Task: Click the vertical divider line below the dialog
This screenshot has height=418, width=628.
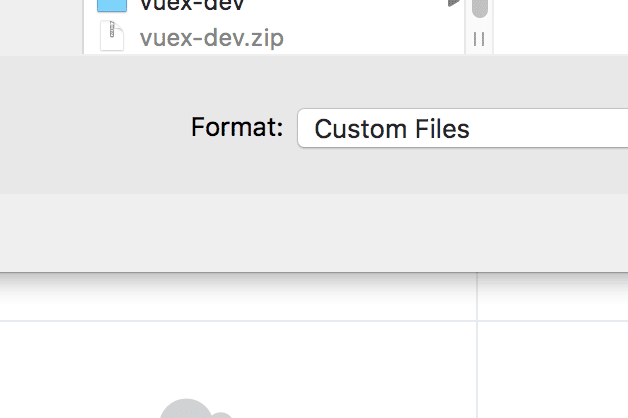Action: click(477, 350)
